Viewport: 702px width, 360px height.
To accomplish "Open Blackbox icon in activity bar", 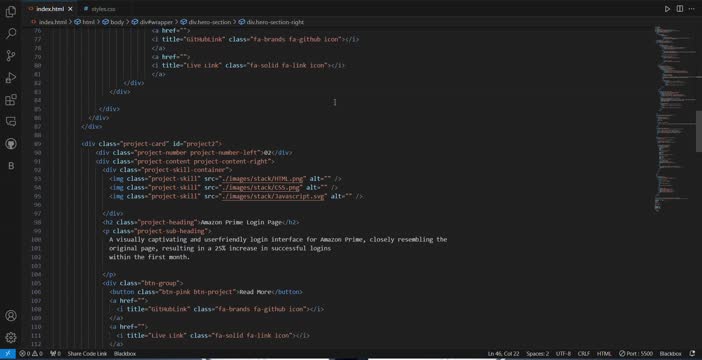I will tap(11, 166).
